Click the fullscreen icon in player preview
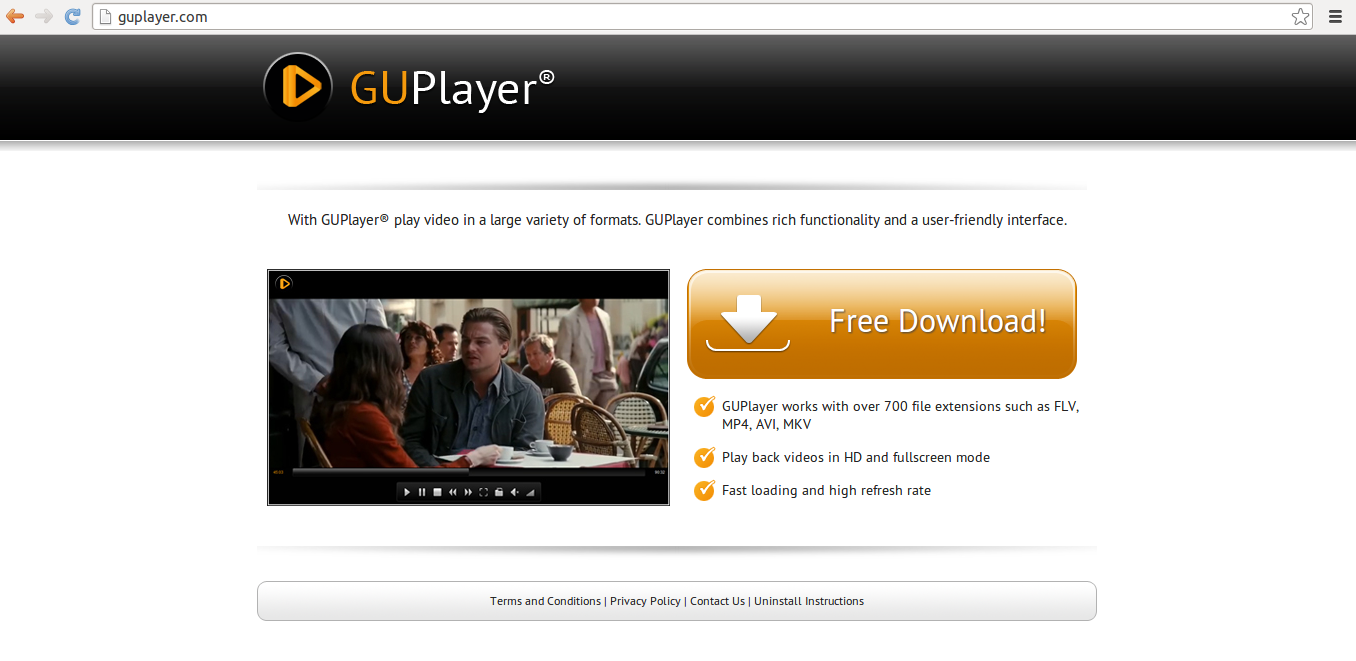Image resolution: width=1356 pixels, height=661 pixels. point(483,492)
